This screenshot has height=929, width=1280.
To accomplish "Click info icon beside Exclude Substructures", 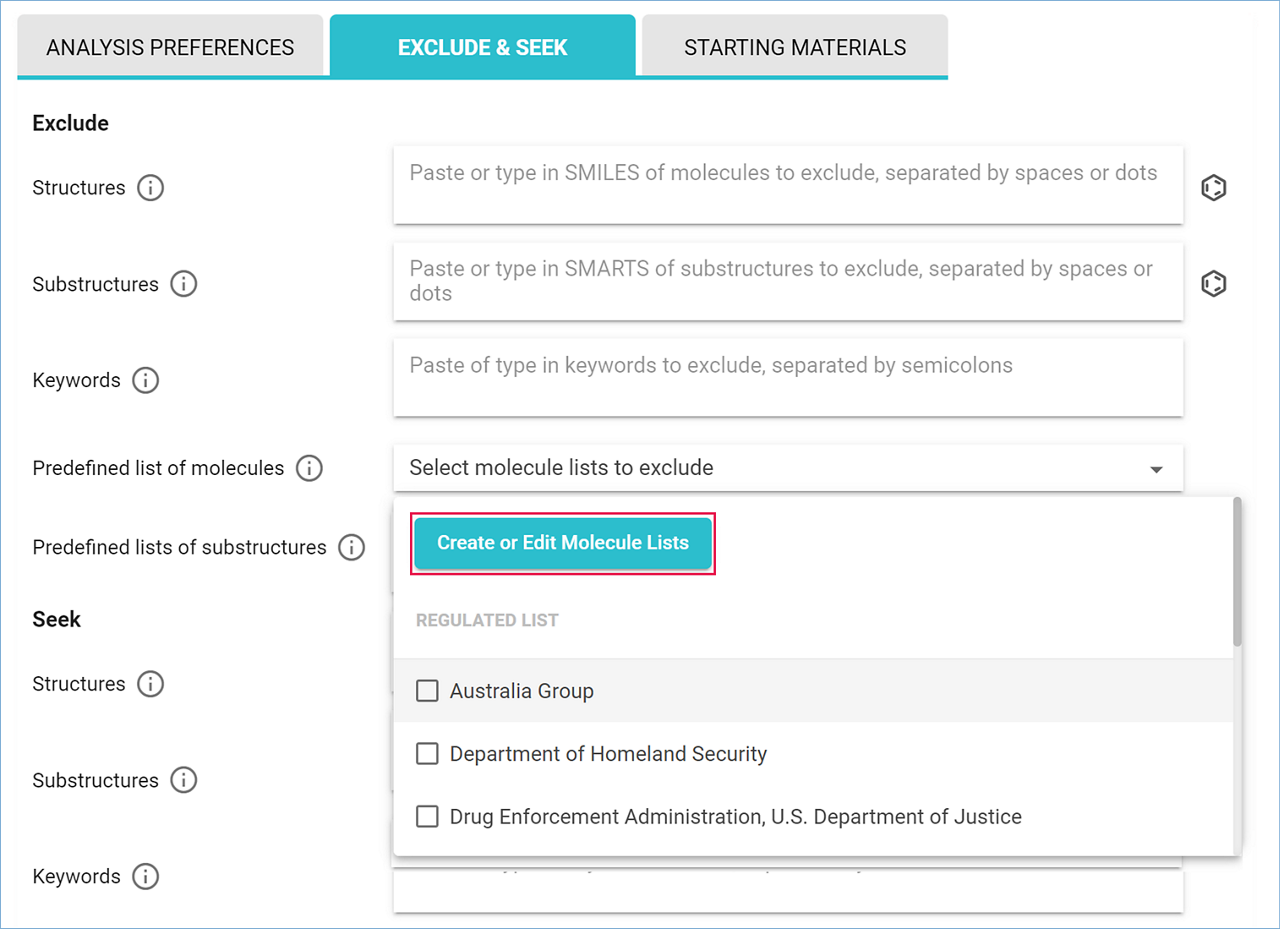I will click(183, 284).
